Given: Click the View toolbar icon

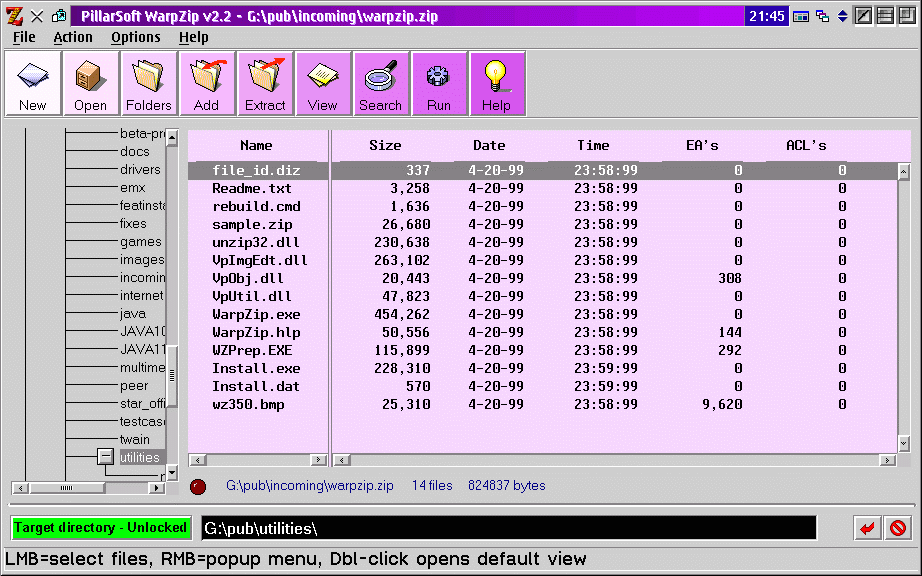Looking at the screenshot, I should click(x=323, y=83).
